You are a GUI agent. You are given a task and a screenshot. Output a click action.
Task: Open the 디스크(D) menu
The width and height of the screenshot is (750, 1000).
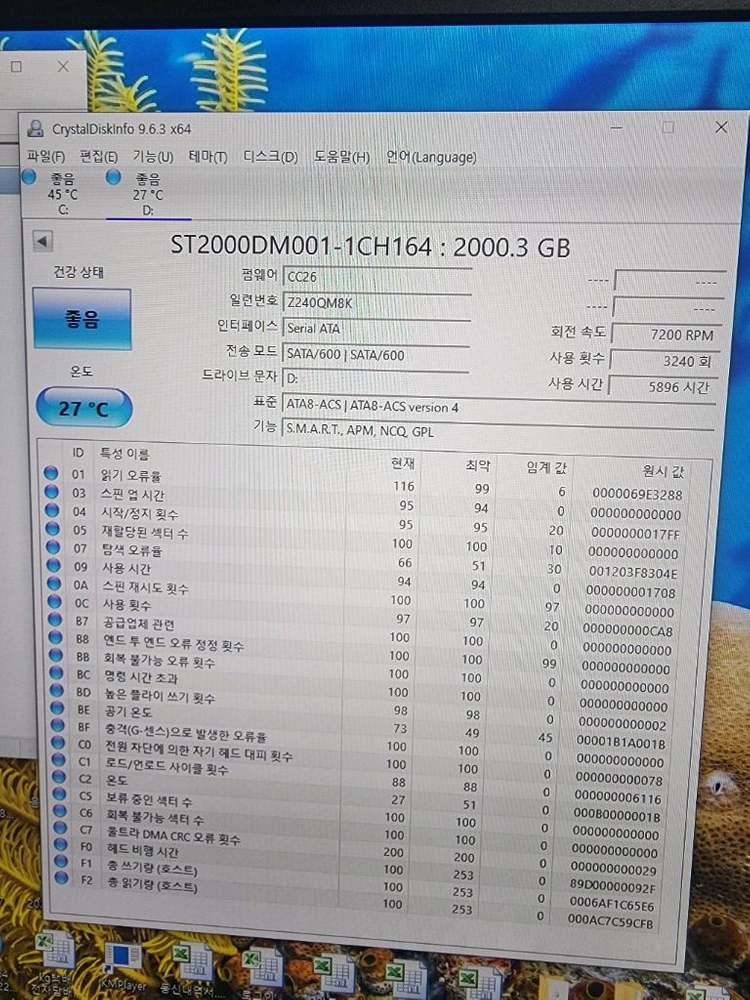[x=270, y=156]
